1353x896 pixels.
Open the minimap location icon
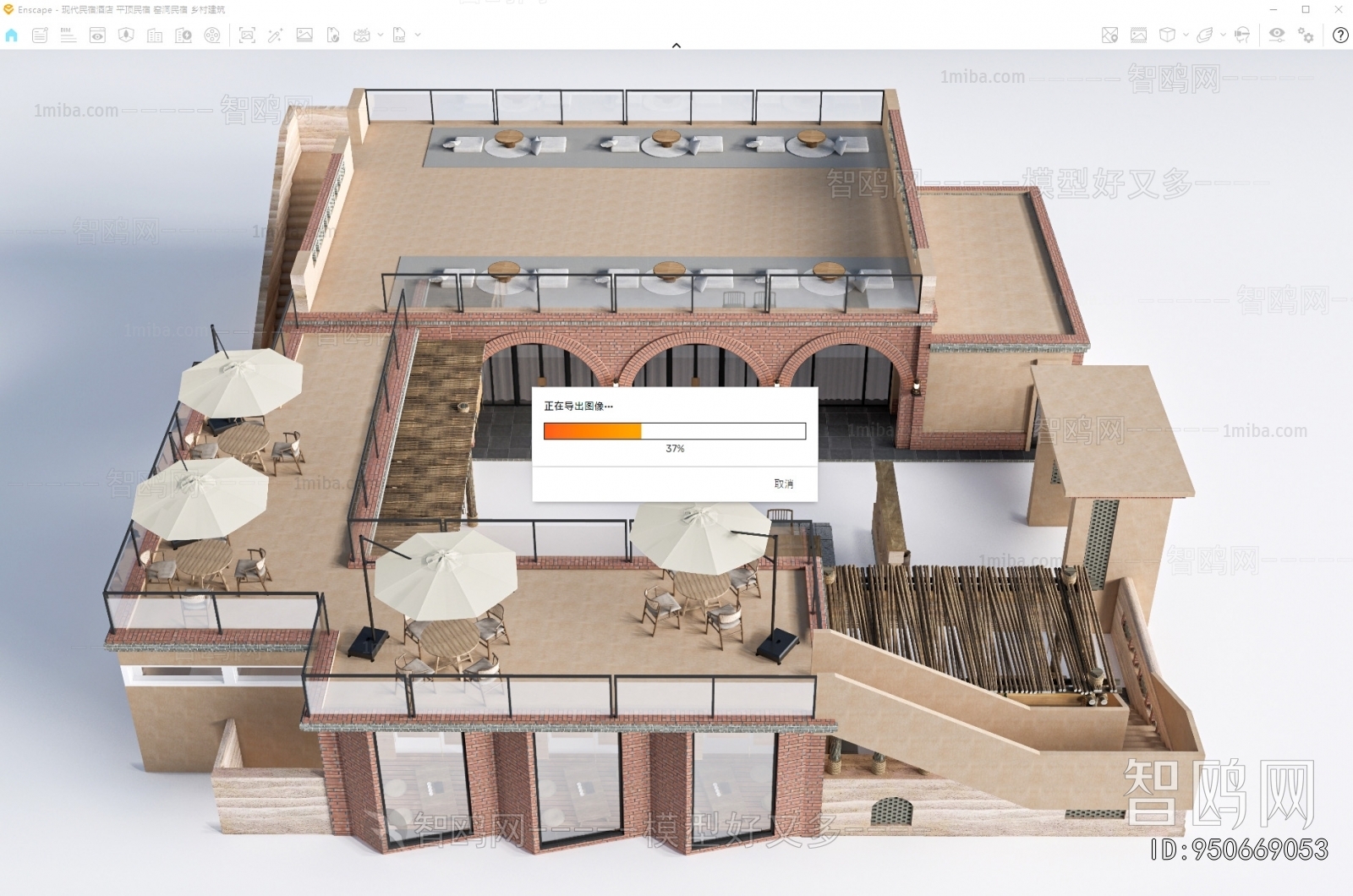(x=1109, y=35)
